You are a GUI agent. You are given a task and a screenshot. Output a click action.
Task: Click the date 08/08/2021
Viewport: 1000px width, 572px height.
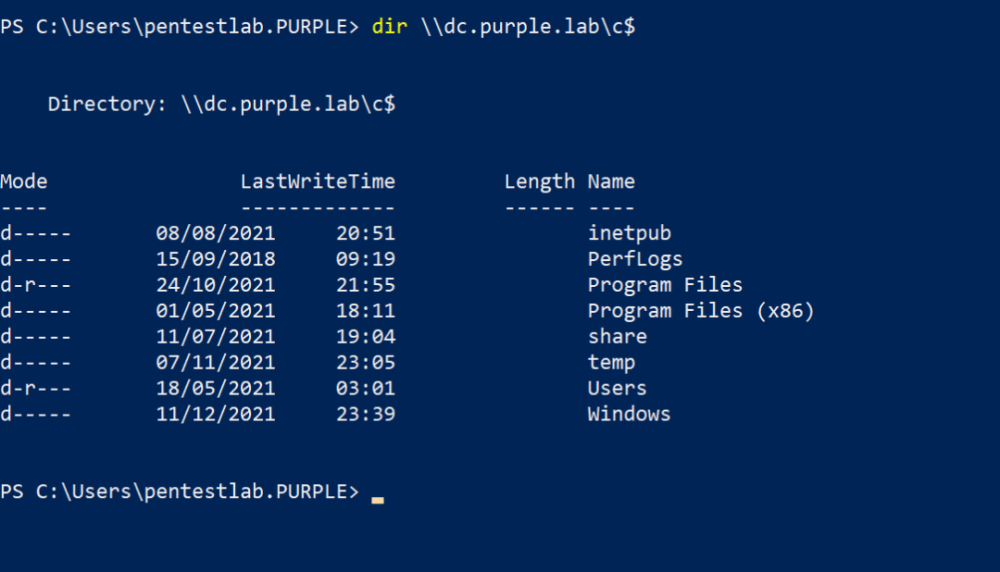click(215, 233)
